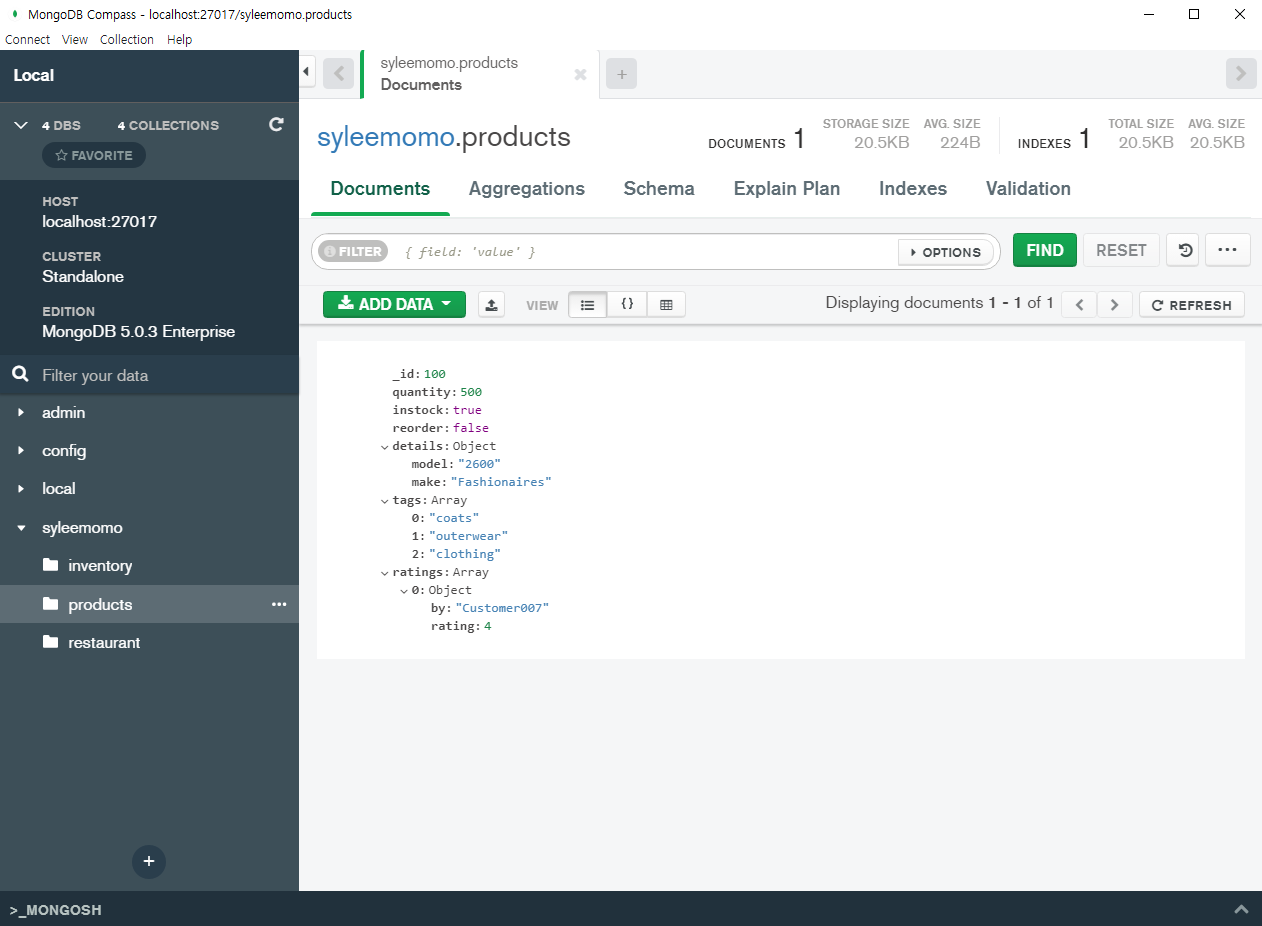Create a database with the plus button
Viewport: 1262px width, 926px height.
(149, 861)
